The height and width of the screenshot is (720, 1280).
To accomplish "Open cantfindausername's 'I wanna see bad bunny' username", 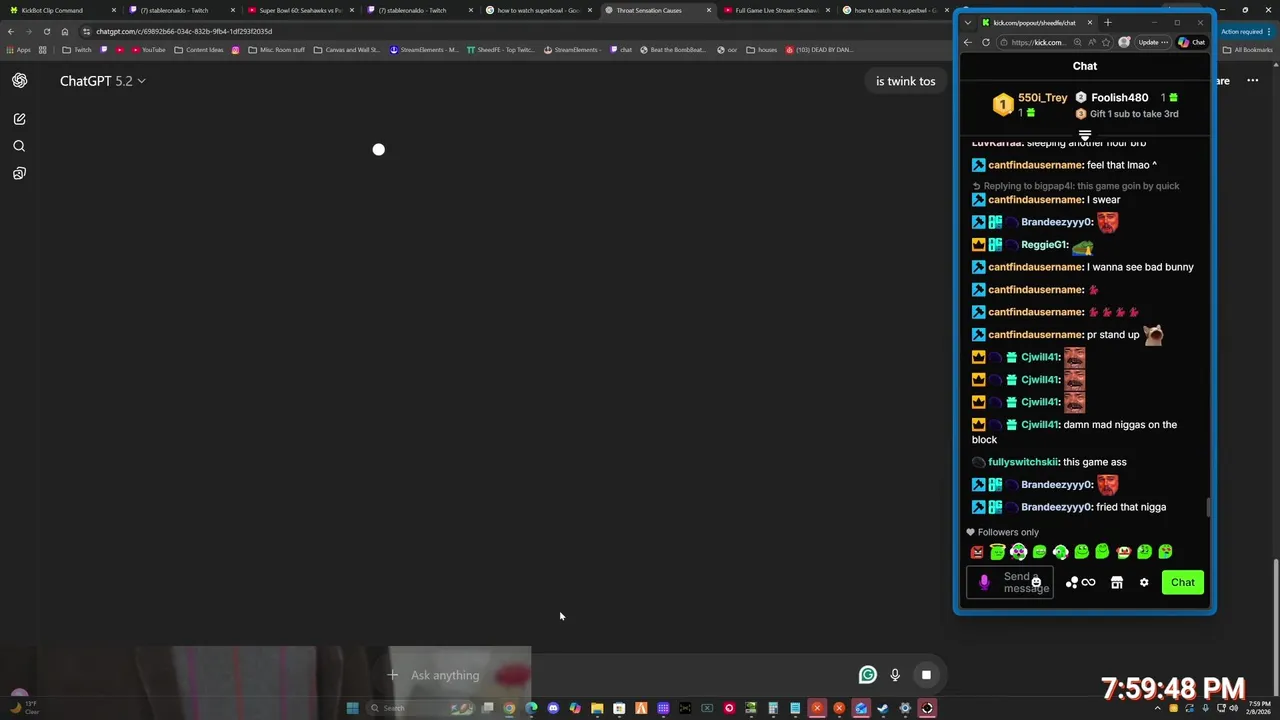I will pyautogui.click(x=1035, y=267).
